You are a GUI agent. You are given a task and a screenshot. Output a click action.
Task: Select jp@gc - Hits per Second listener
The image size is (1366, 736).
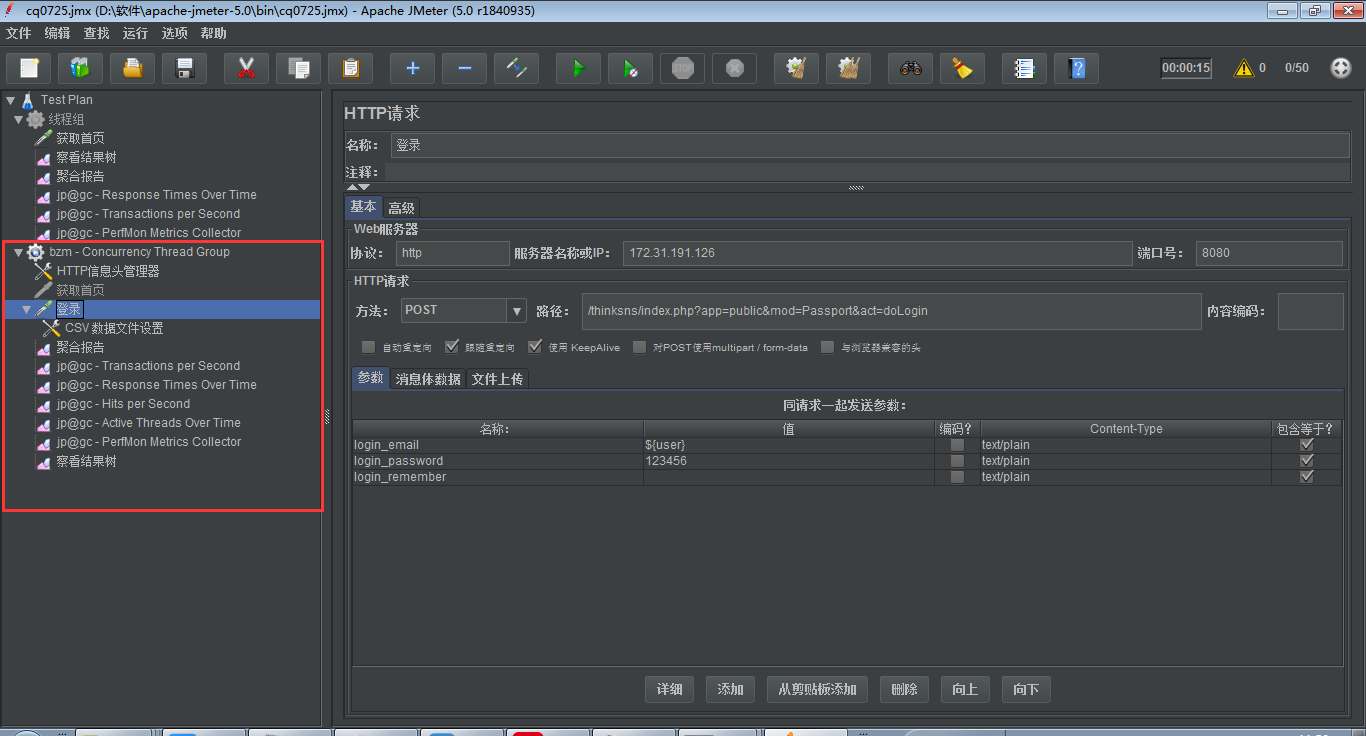click(x=123, y=404)
